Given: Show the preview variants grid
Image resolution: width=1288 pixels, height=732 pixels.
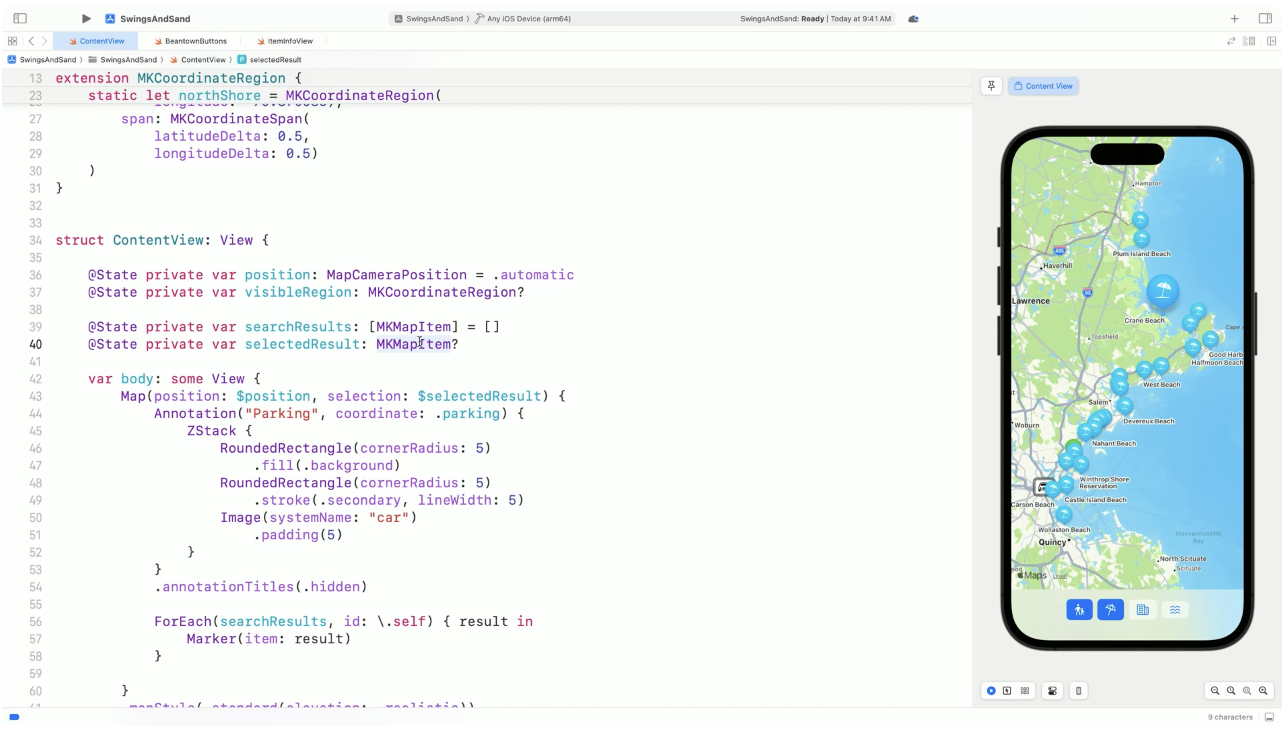Looking at the screenshot, I should pyautogui.click(x=1025, y=691).
